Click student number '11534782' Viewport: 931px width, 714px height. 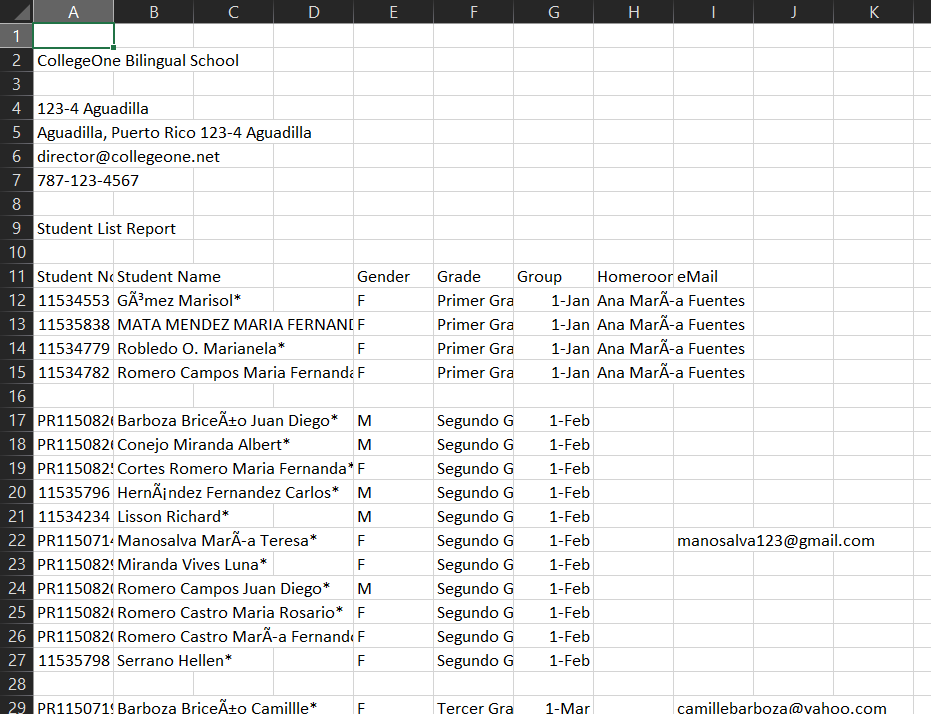pyautogui.click(x=74, y=373)
